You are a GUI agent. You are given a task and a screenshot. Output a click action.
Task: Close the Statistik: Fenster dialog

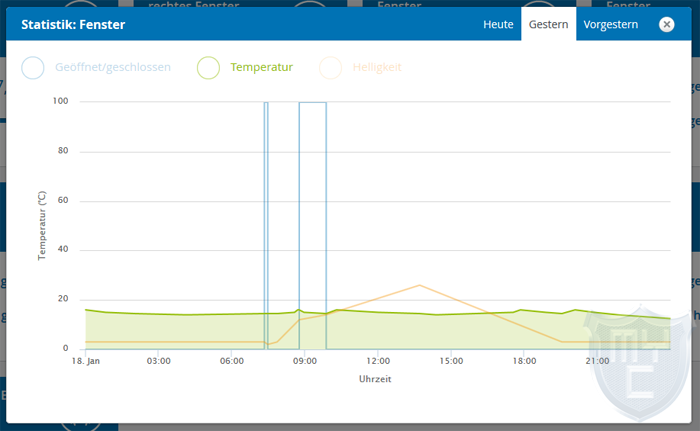pos(667,24)
